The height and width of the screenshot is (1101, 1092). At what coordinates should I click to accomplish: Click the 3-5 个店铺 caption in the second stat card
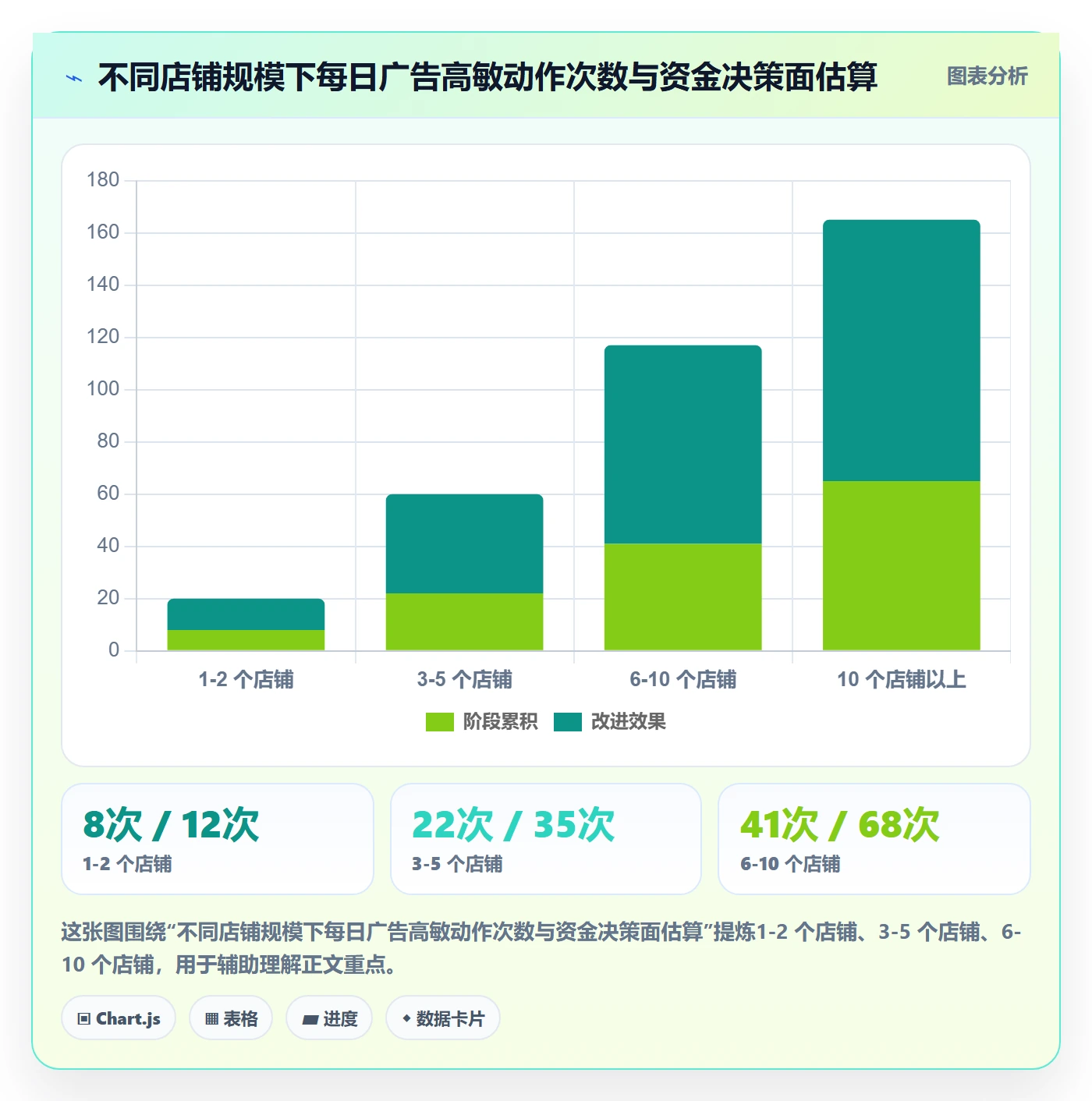coord(457,864)
